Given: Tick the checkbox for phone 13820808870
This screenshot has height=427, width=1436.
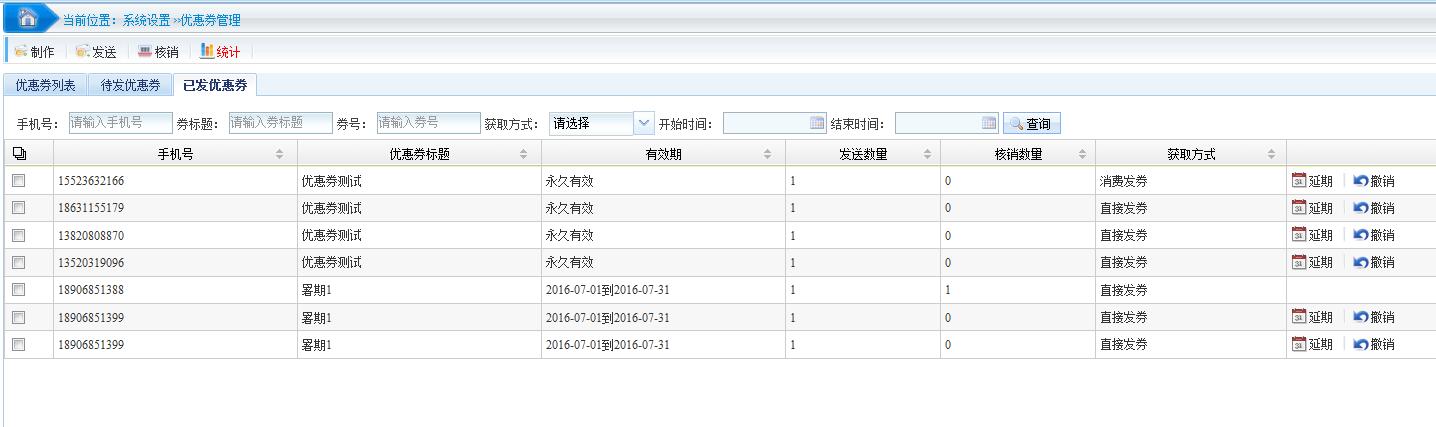Looking at the screenshot, I should (x=18, y=235).
